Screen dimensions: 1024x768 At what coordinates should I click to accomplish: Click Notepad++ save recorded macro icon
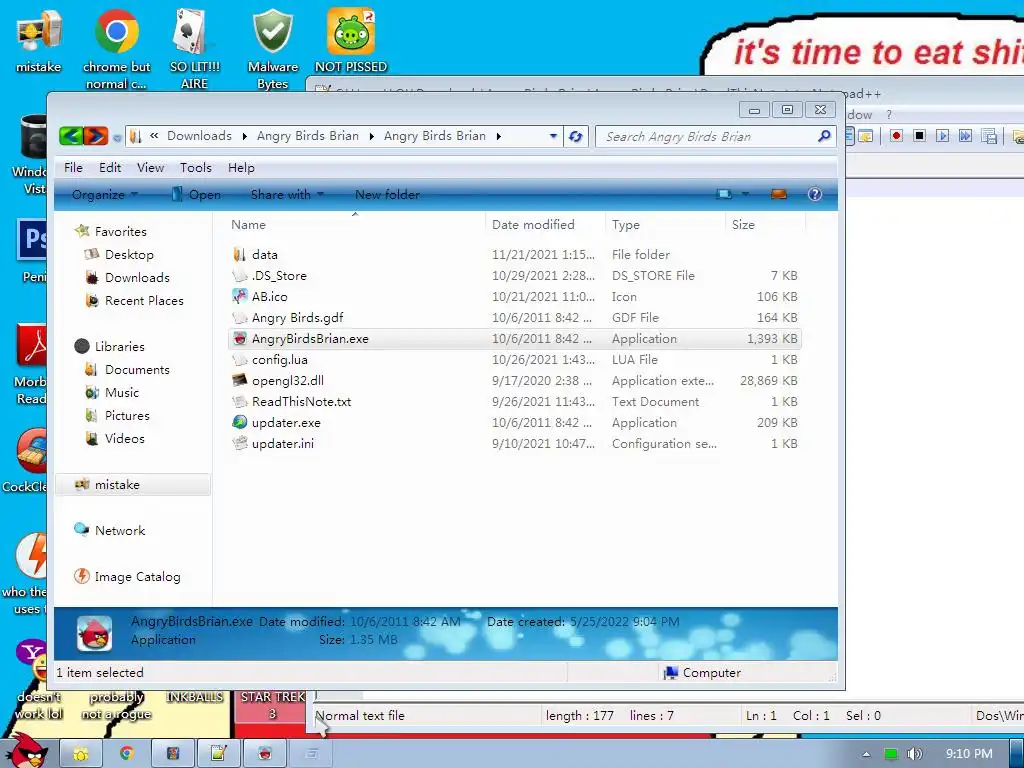point(989,136)
